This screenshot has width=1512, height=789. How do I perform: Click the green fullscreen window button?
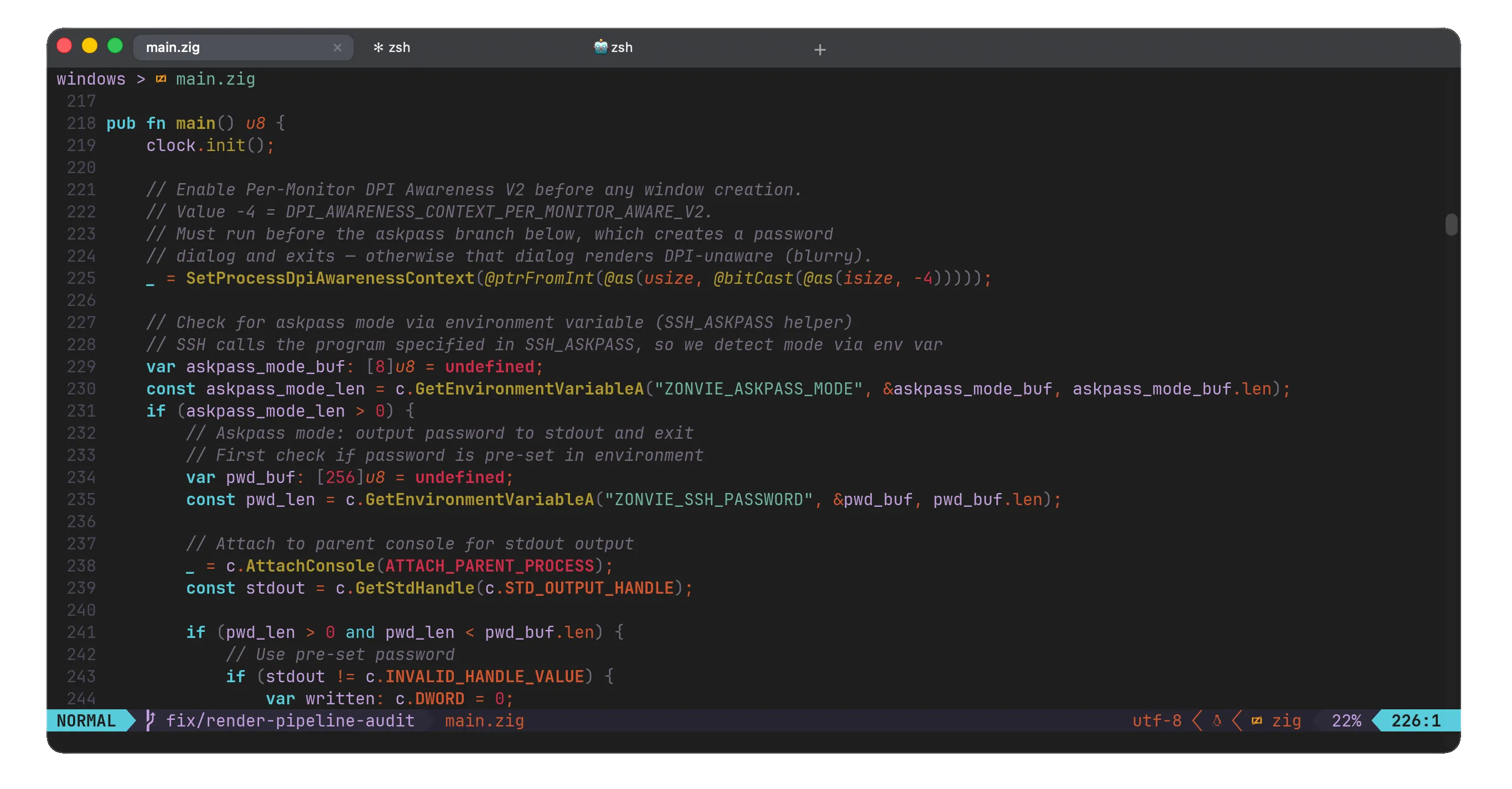[x=115, y=46]
